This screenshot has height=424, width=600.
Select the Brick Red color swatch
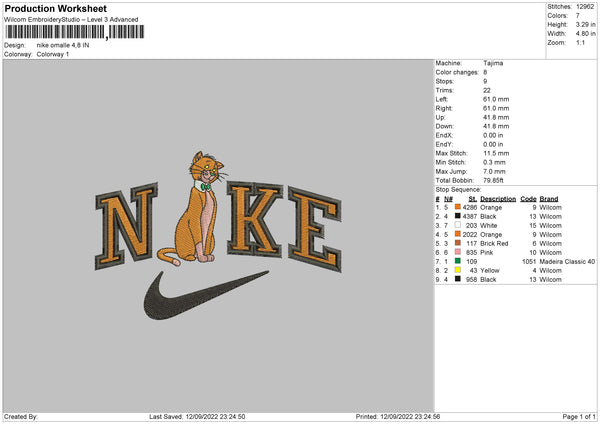[x=457, y=243]
